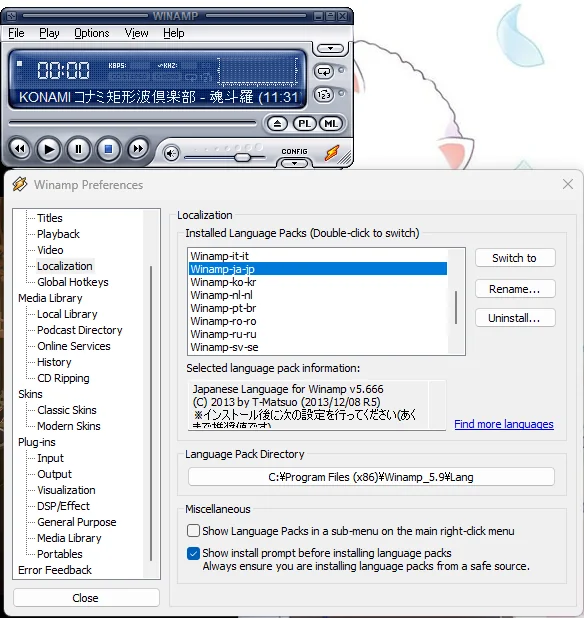Pause playback with the Pause button
The image size is (584, 618).
78,149
